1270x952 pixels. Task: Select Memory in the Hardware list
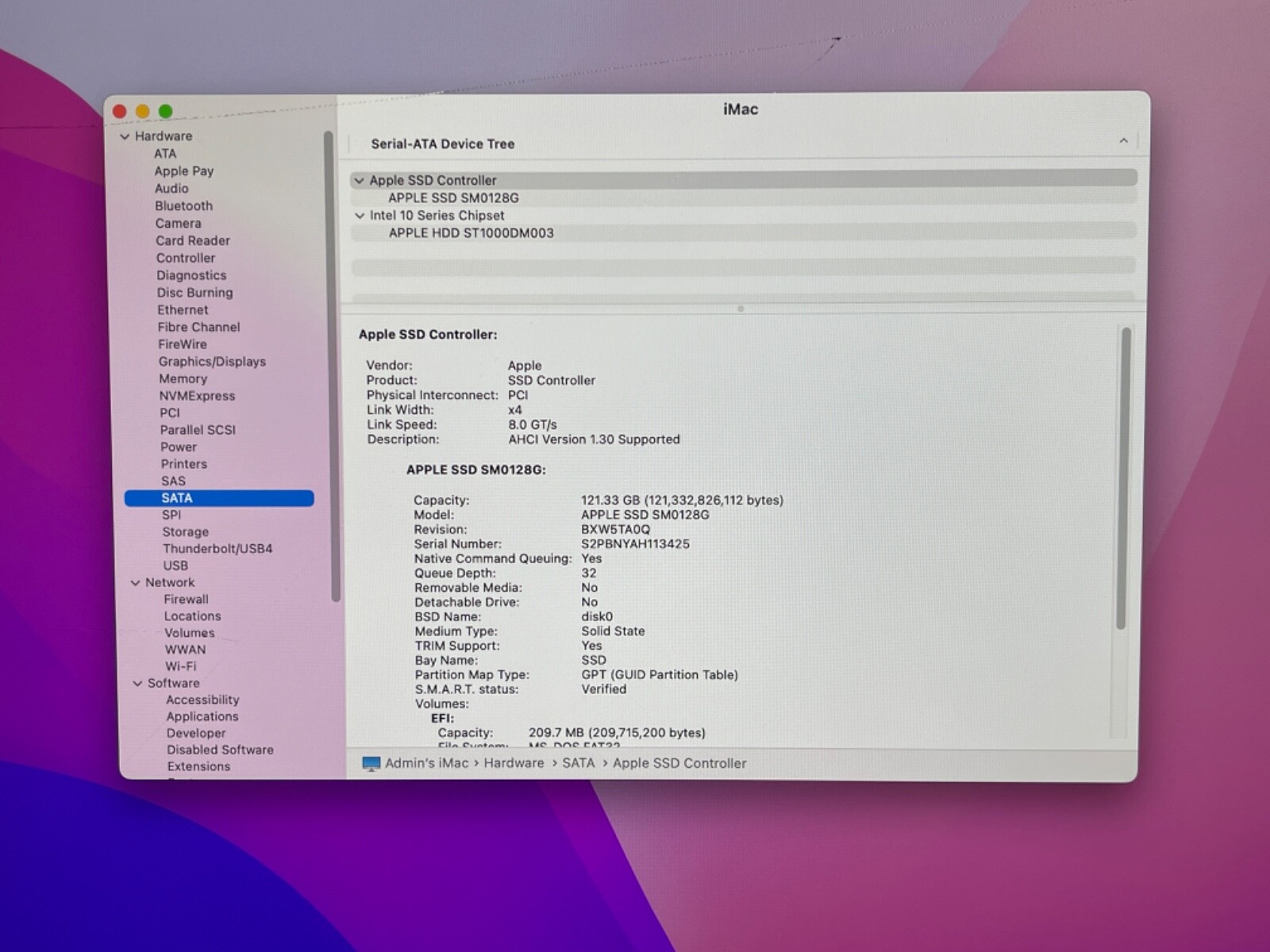click(x=183, y=379)
